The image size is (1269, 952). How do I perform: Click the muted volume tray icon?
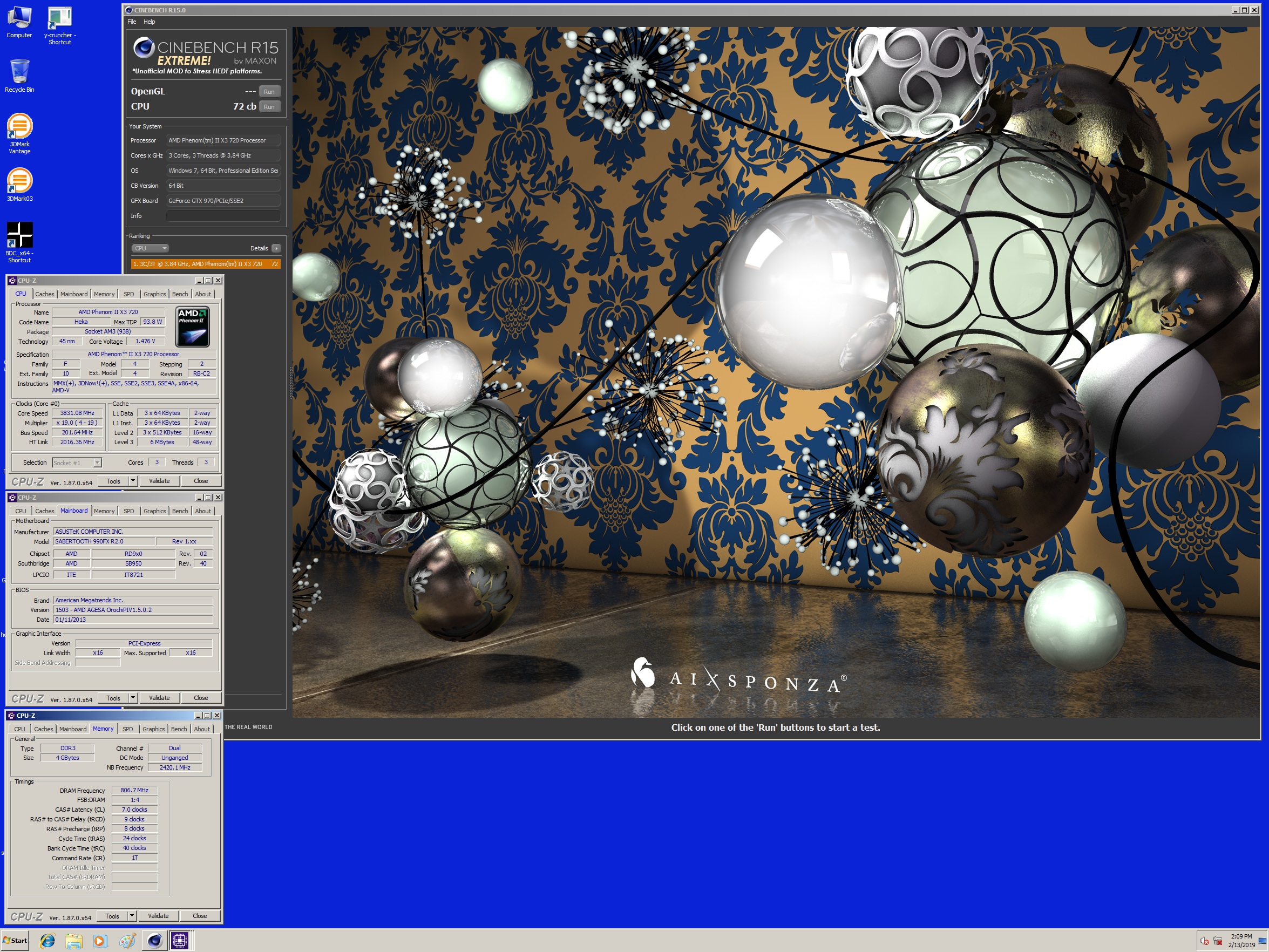coord(1204,941)
